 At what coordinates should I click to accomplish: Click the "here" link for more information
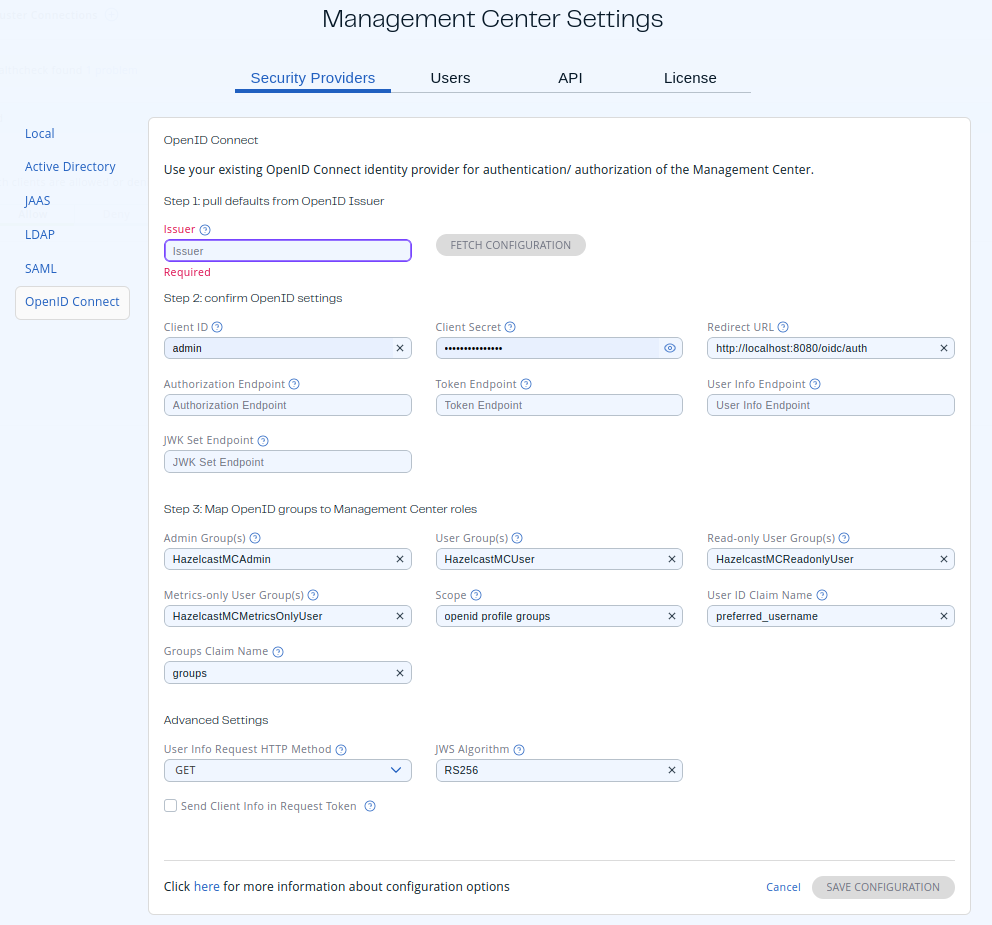pos(206,886)
